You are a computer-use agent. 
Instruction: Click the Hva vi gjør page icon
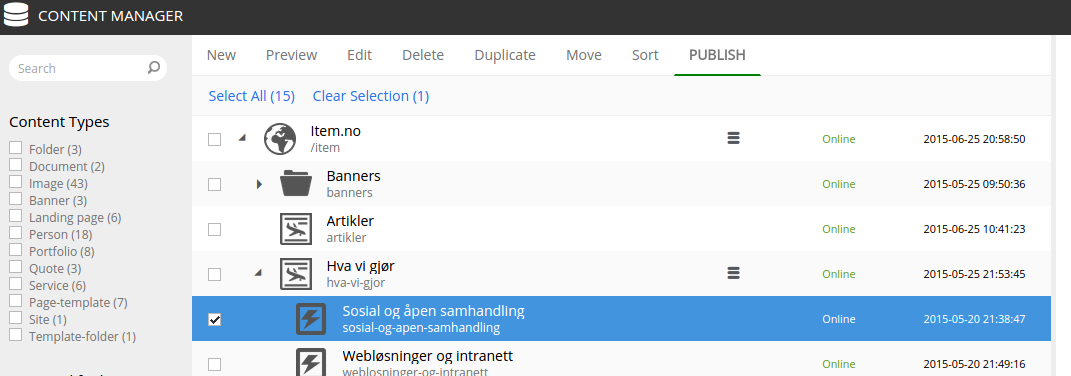tap(296, 274)
